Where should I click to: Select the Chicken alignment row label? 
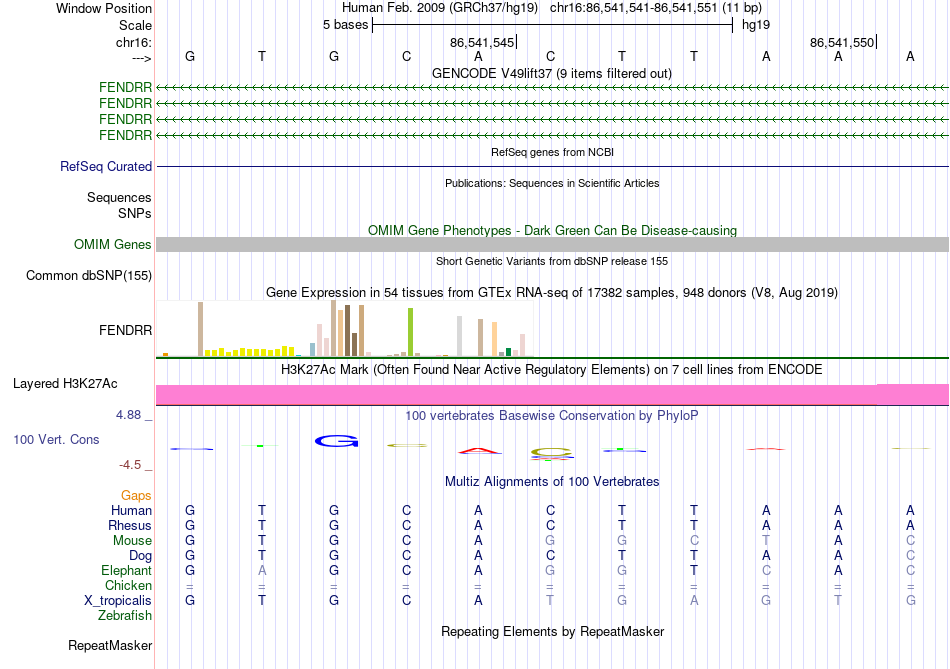[128, 585]
